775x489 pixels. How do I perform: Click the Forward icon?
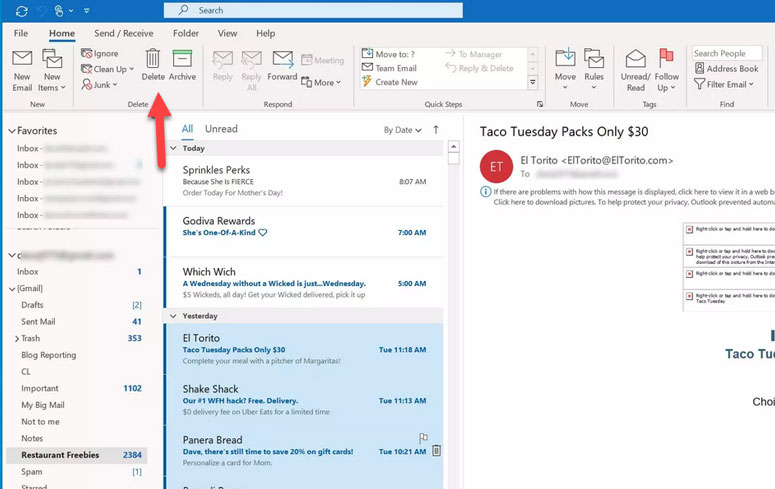click(283, 59)
